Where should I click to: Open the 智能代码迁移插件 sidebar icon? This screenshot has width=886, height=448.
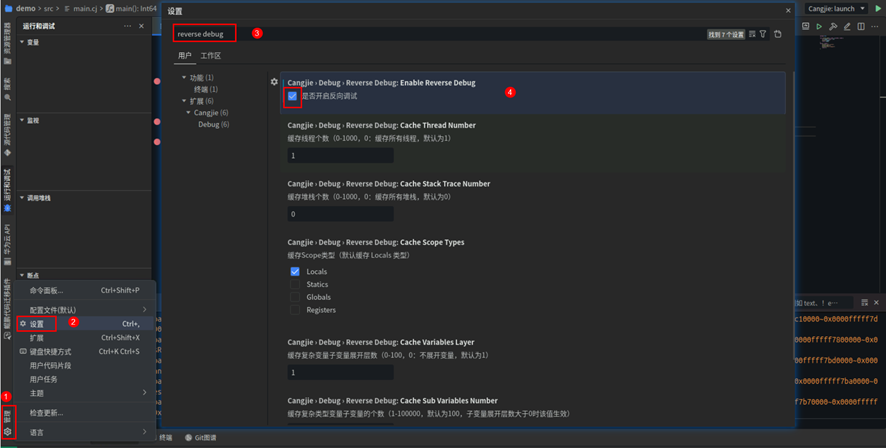(x=7, y=335)
